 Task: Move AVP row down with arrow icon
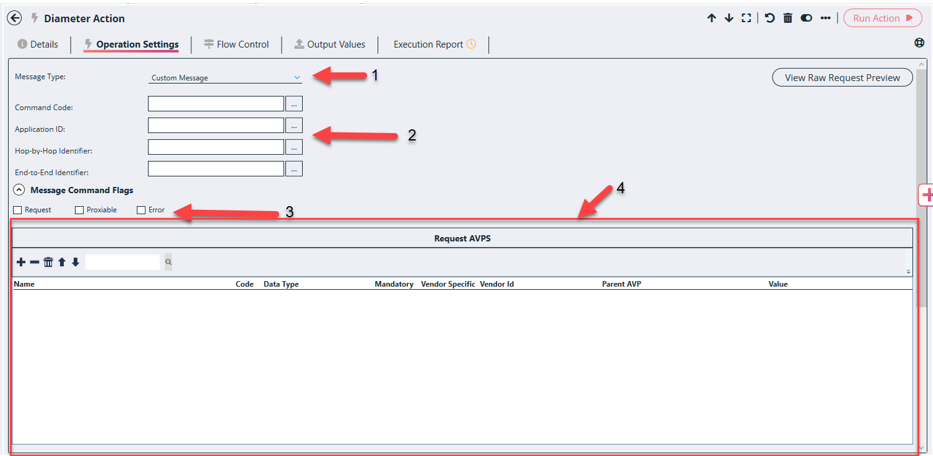pyautogui.click(x=75, y=262)
